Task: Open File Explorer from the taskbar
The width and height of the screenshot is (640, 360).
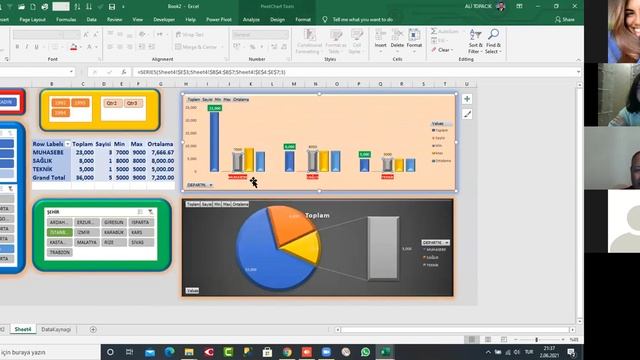Action: (x=189, y=352)
